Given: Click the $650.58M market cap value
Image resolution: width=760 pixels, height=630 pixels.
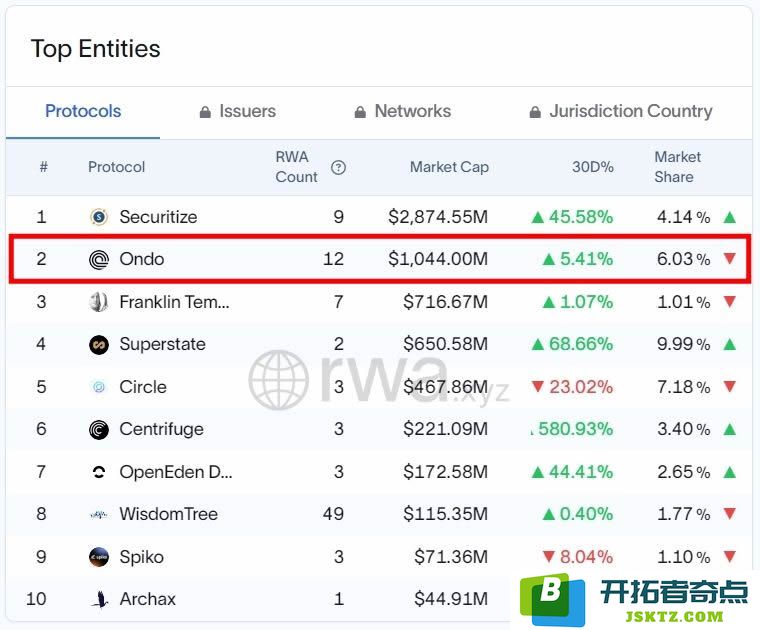Looking at the screenshot, I should click(445, 345).
